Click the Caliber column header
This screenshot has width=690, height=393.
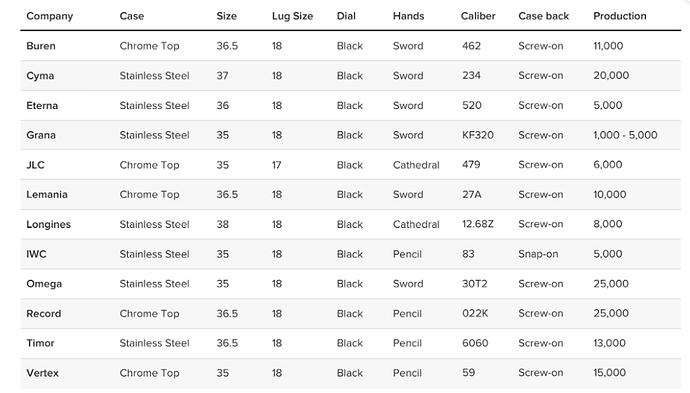click(x=478, y=16)
